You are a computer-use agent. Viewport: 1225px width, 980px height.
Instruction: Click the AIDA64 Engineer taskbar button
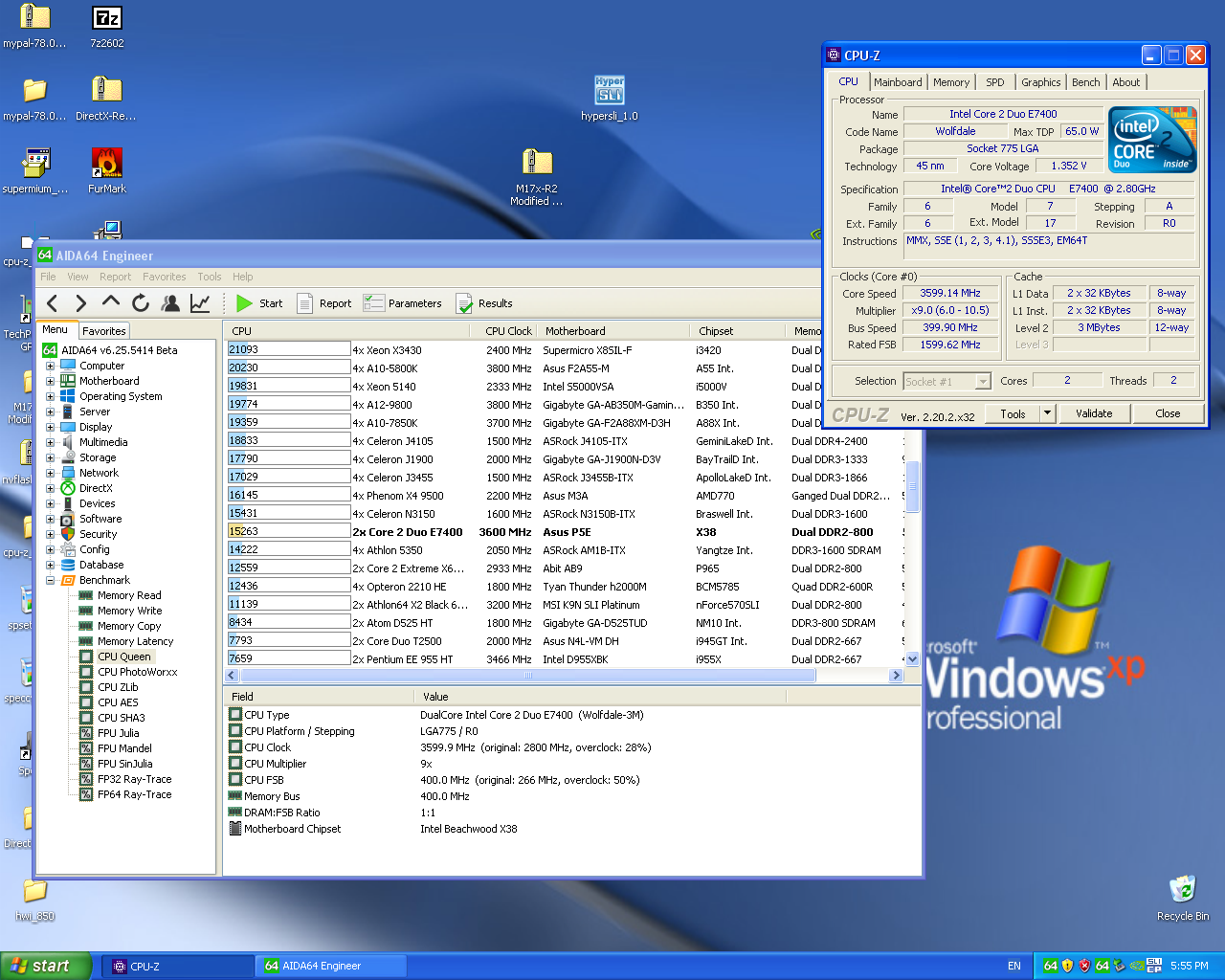tap(331, 967)
